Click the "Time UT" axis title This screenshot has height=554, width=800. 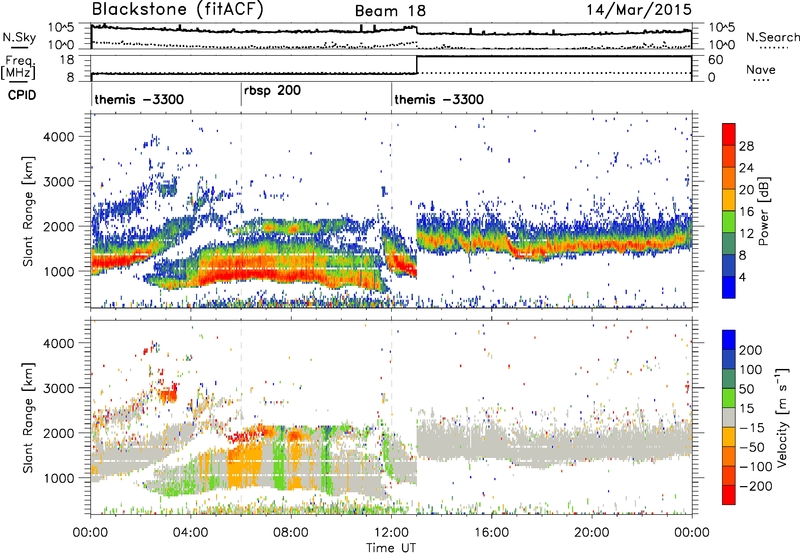391,548
